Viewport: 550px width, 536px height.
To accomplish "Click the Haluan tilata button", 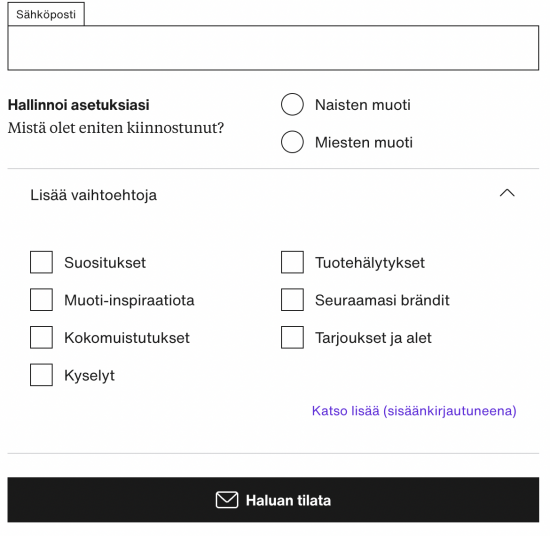I will pos(273,500).
